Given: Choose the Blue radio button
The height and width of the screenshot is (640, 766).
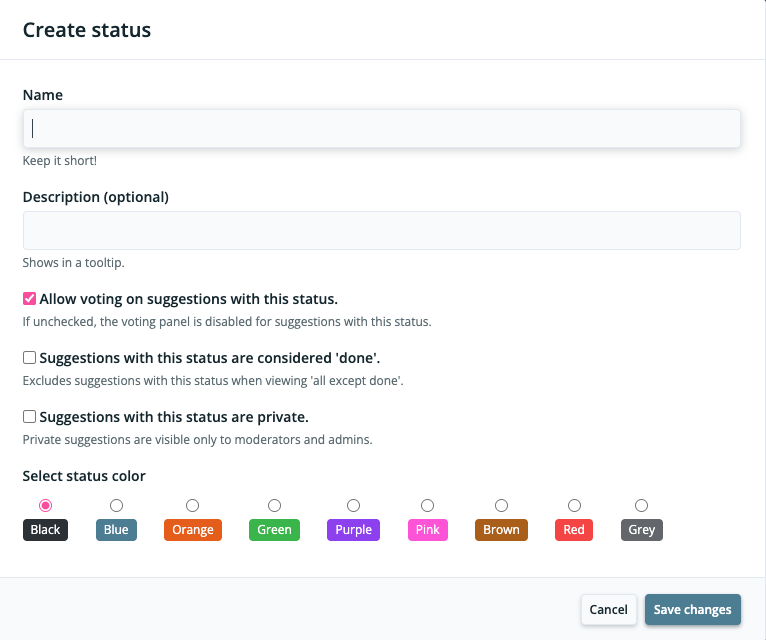Looking at the screenshot, I should [116, 506].
